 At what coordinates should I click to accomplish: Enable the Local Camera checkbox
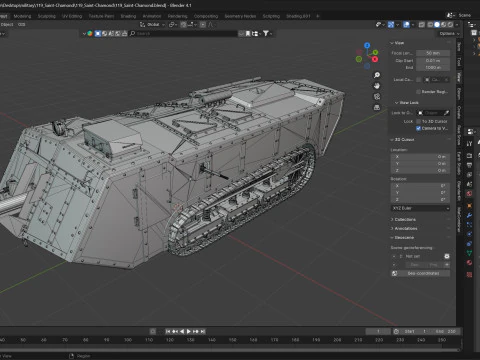[x=419, y=80]
